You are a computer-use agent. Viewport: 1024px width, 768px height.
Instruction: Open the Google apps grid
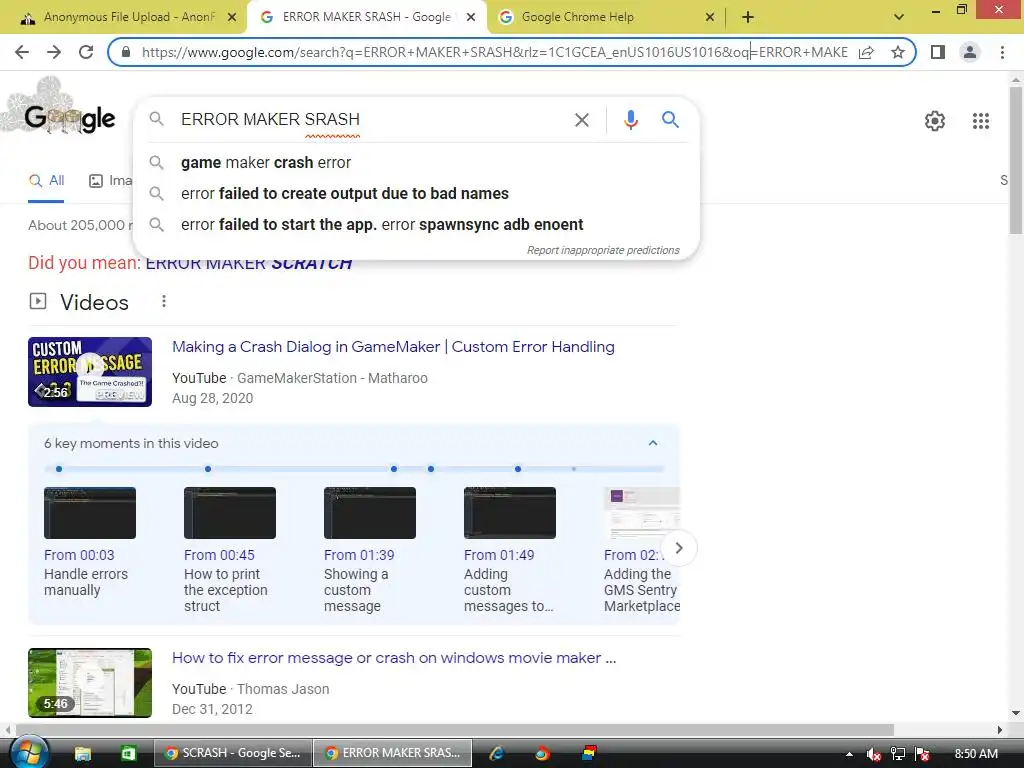[x=980, y=121]
